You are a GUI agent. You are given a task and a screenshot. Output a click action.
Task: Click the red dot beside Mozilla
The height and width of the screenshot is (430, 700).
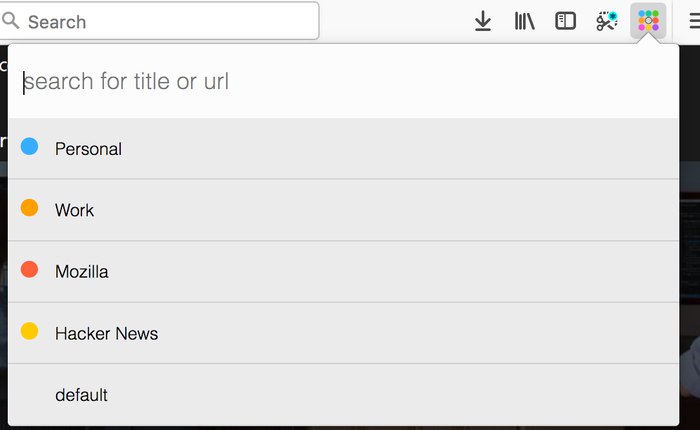pyautogui.click(x=29, y=269)
